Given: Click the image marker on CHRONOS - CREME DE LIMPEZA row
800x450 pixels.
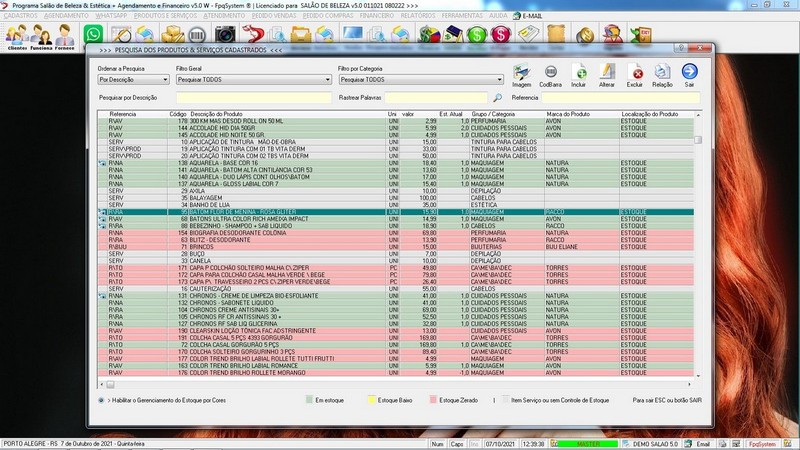Looking at the screenshot, I should [102, 296].
